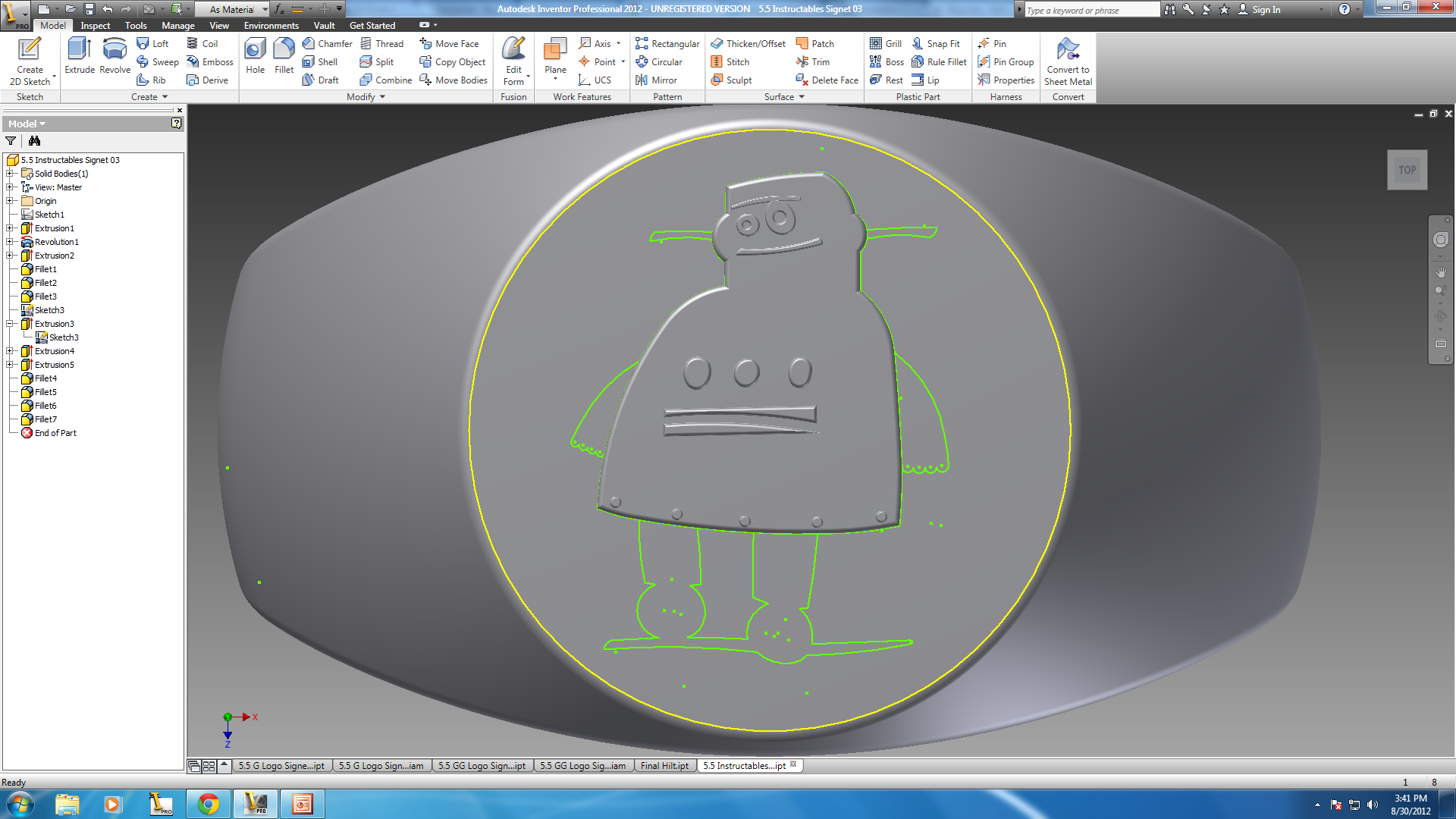The width and height of the screenshot is (1456, 819).
Task: Choose the Combine tool
Action: coord(386,80)
